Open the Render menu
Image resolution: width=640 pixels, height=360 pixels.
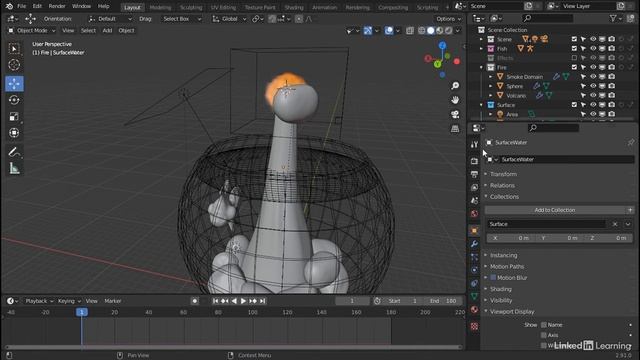point(57,6)
